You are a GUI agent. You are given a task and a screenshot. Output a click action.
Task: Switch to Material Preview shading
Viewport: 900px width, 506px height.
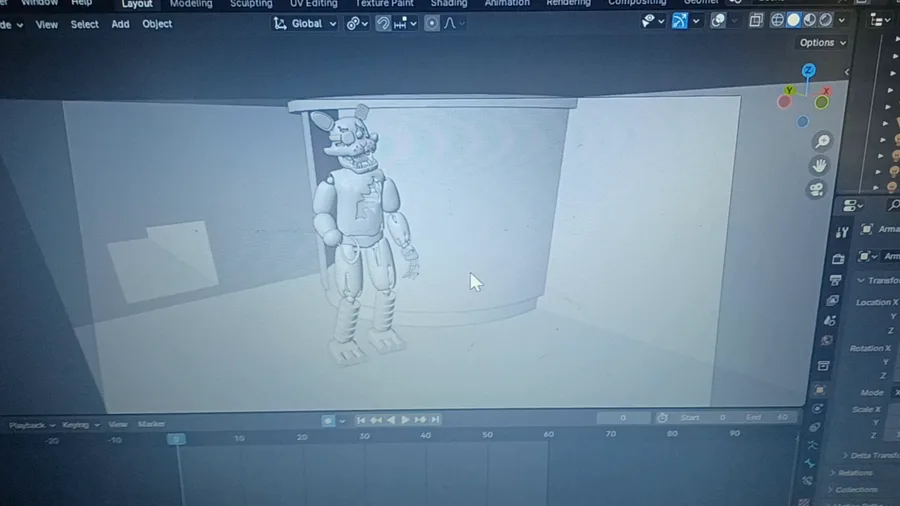click(810, 20)
